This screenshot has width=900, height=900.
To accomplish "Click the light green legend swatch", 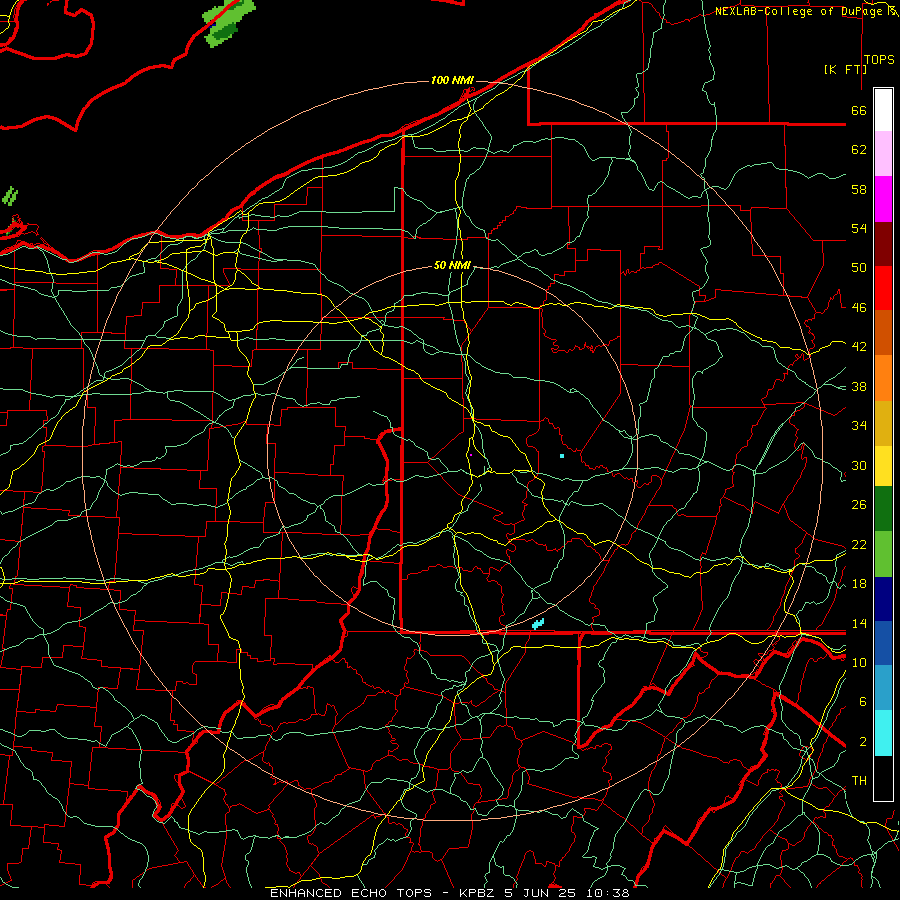I will pyautogui.click(x=883, y=554).
